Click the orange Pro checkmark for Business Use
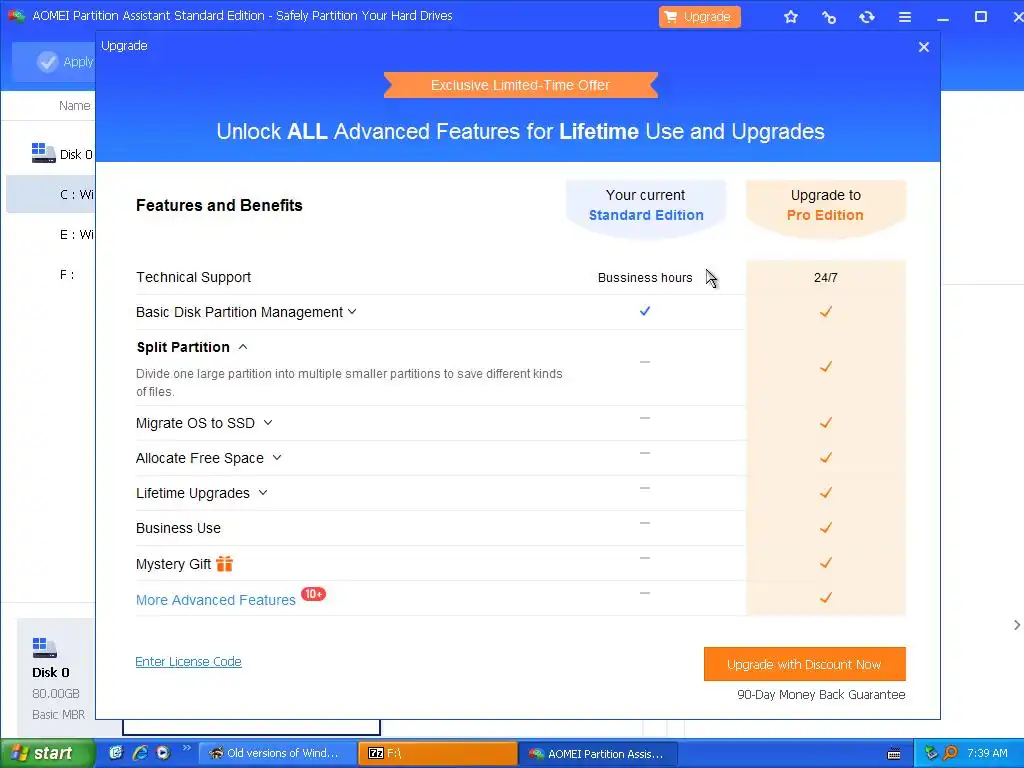Screen dimensions: 1024x768 tap(825, 527)
